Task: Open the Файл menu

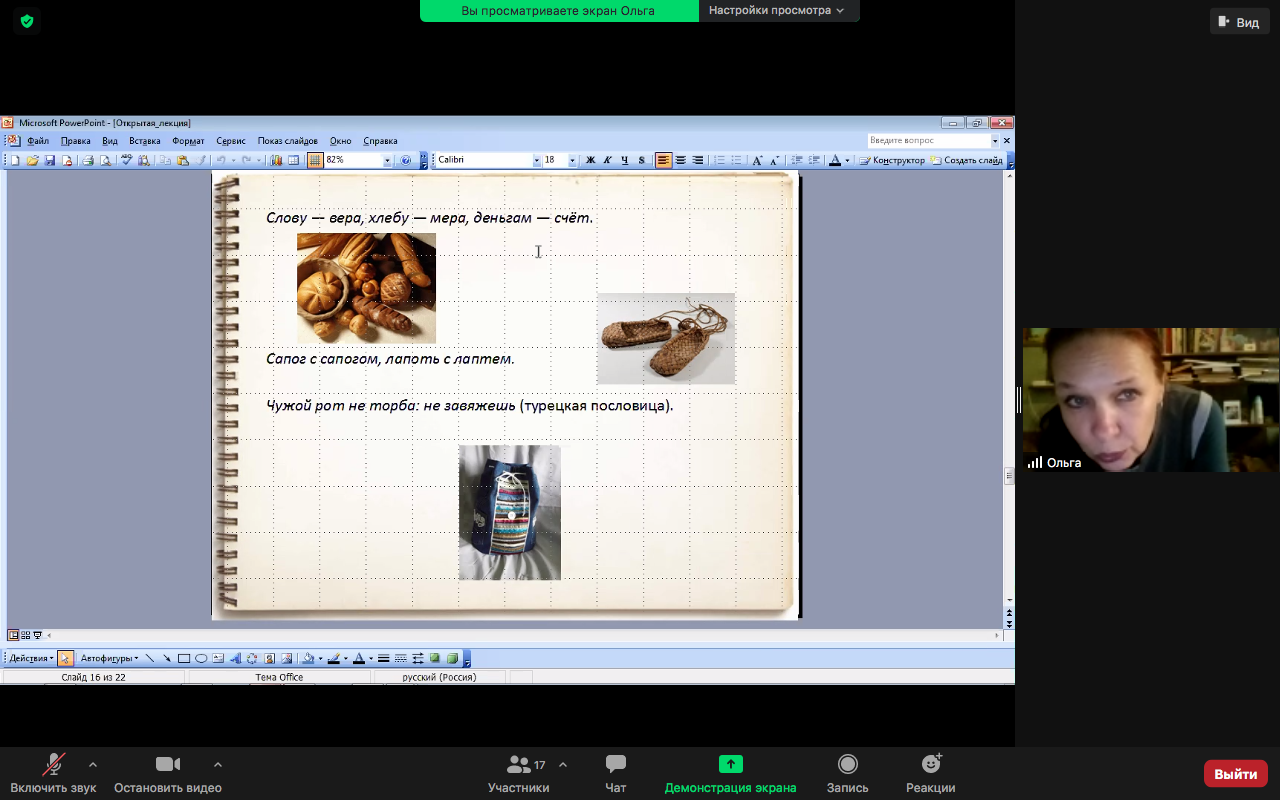Action: pos(38,141)
